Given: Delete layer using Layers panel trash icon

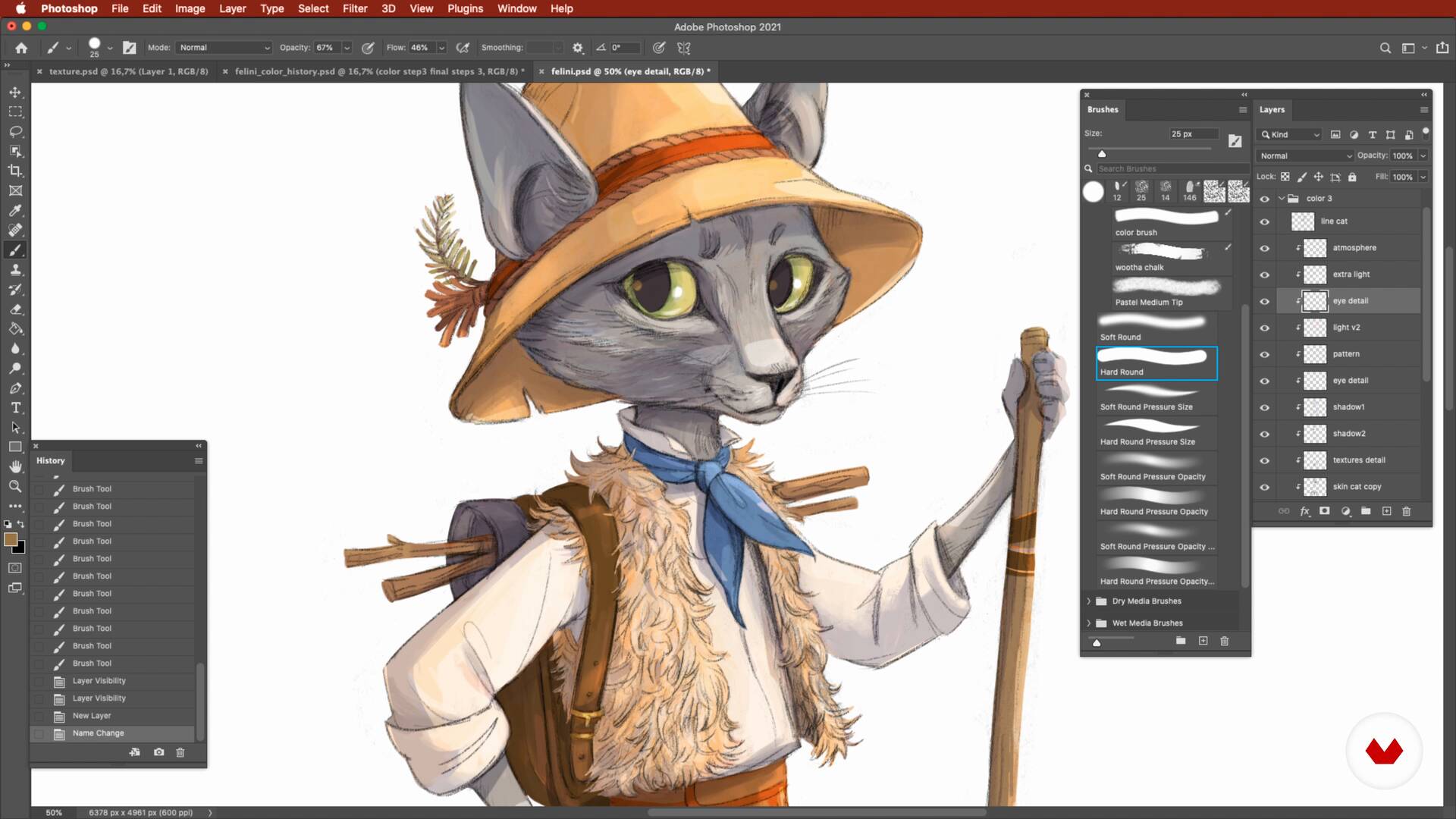Looking at the screenshot, I should [1407, 511].
